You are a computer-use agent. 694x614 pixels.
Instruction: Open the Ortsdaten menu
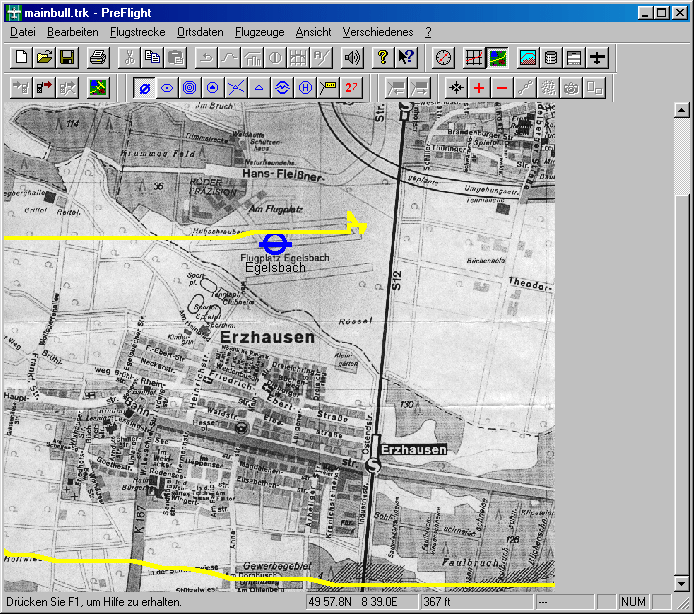click(200, 32)
